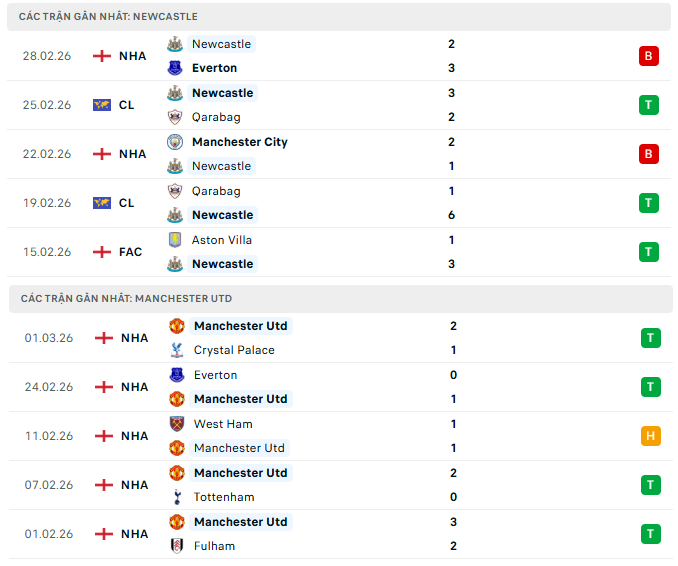Click the Qarabag crest in the 25.02.26 match
The height and width of the screenshot is (566, 678).
(x=175, y=117)
